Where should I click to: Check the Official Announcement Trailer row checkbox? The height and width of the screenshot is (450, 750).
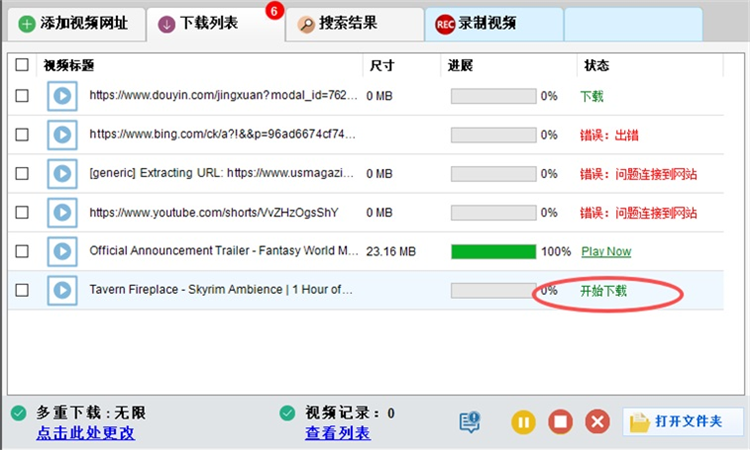22,251
